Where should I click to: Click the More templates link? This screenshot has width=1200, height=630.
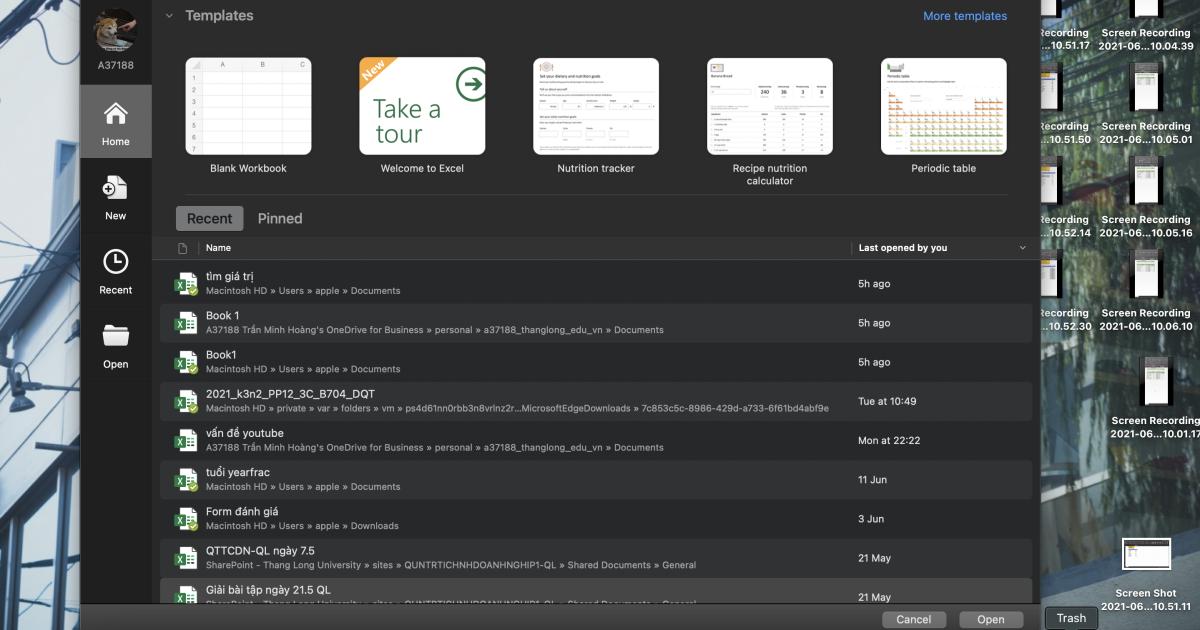coord(965,16)
